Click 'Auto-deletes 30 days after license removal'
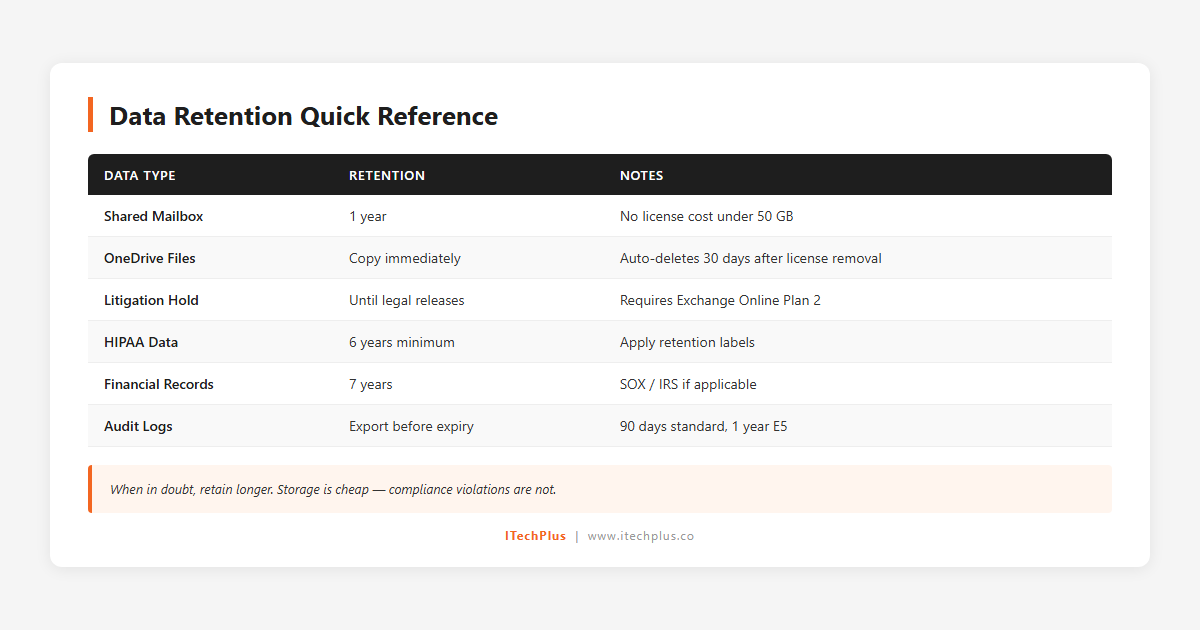 (x=751, y=258)
